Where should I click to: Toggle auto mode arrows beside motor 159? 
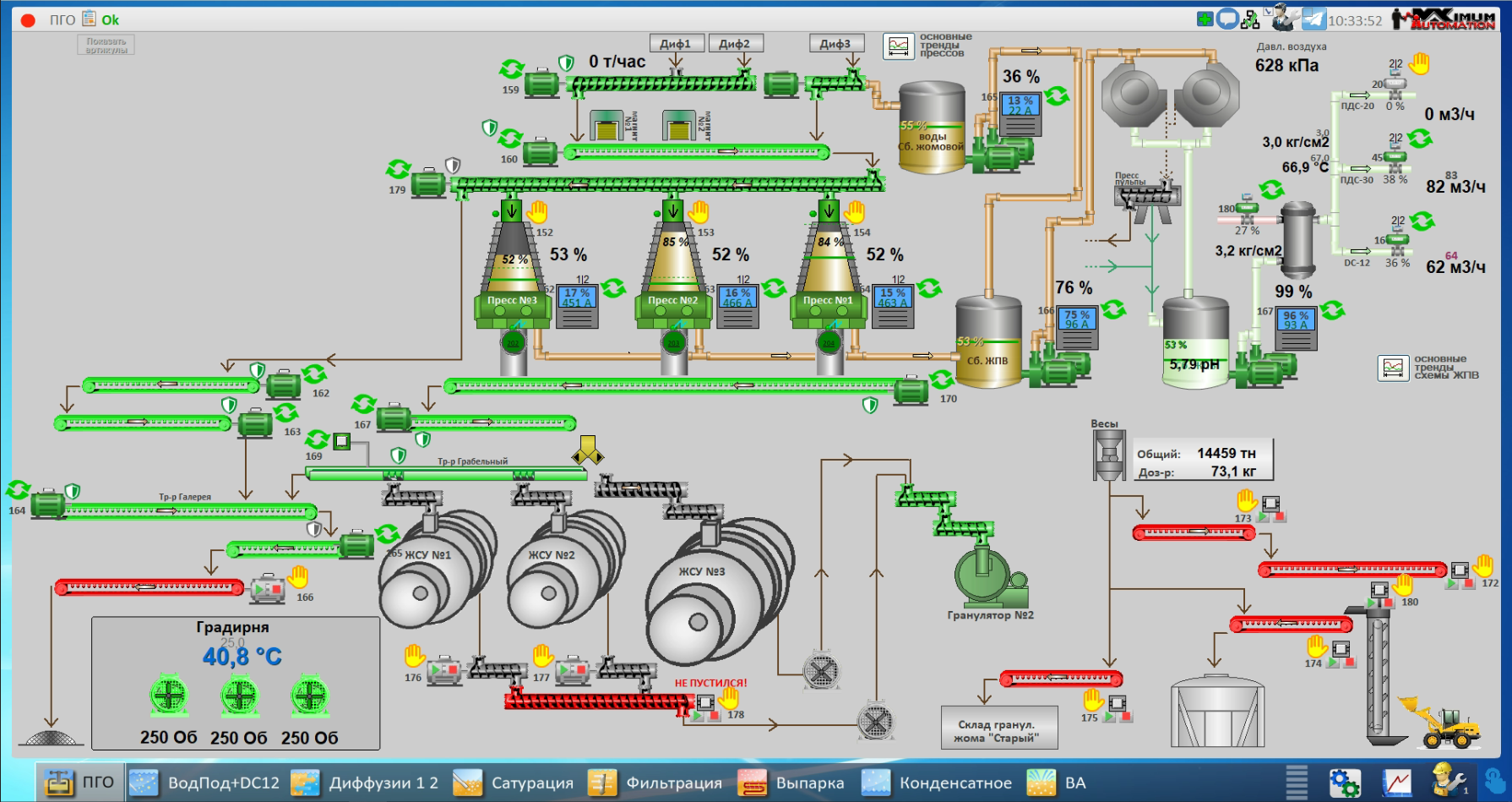[511, 68]
